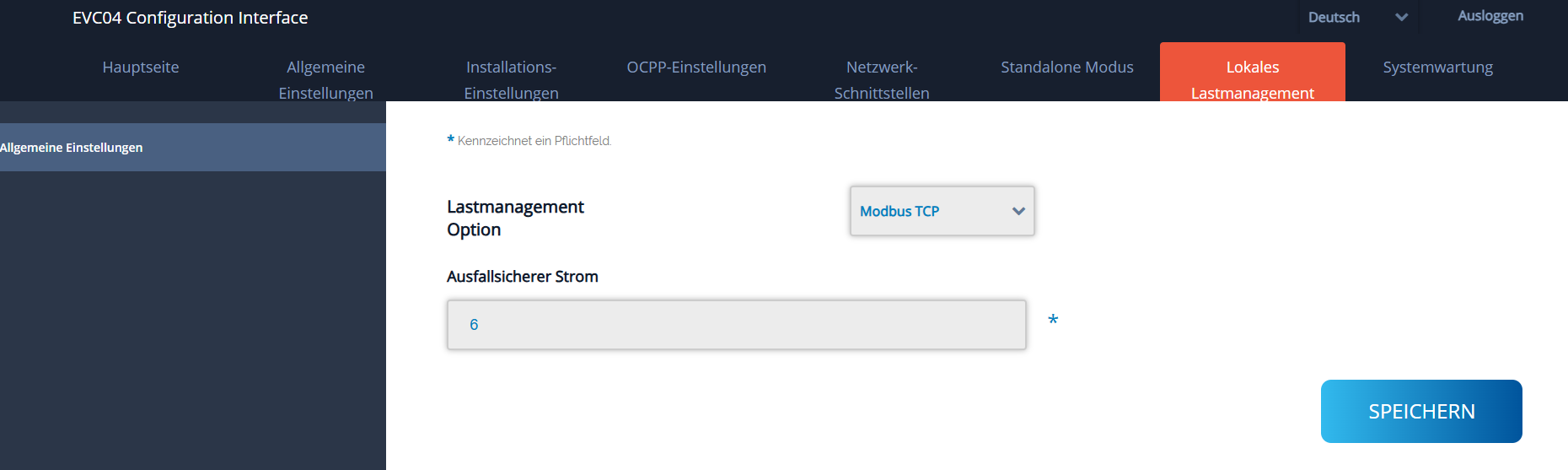
Task: Click the Ausfallsicherer Strom label
Action: click(523, 277)
